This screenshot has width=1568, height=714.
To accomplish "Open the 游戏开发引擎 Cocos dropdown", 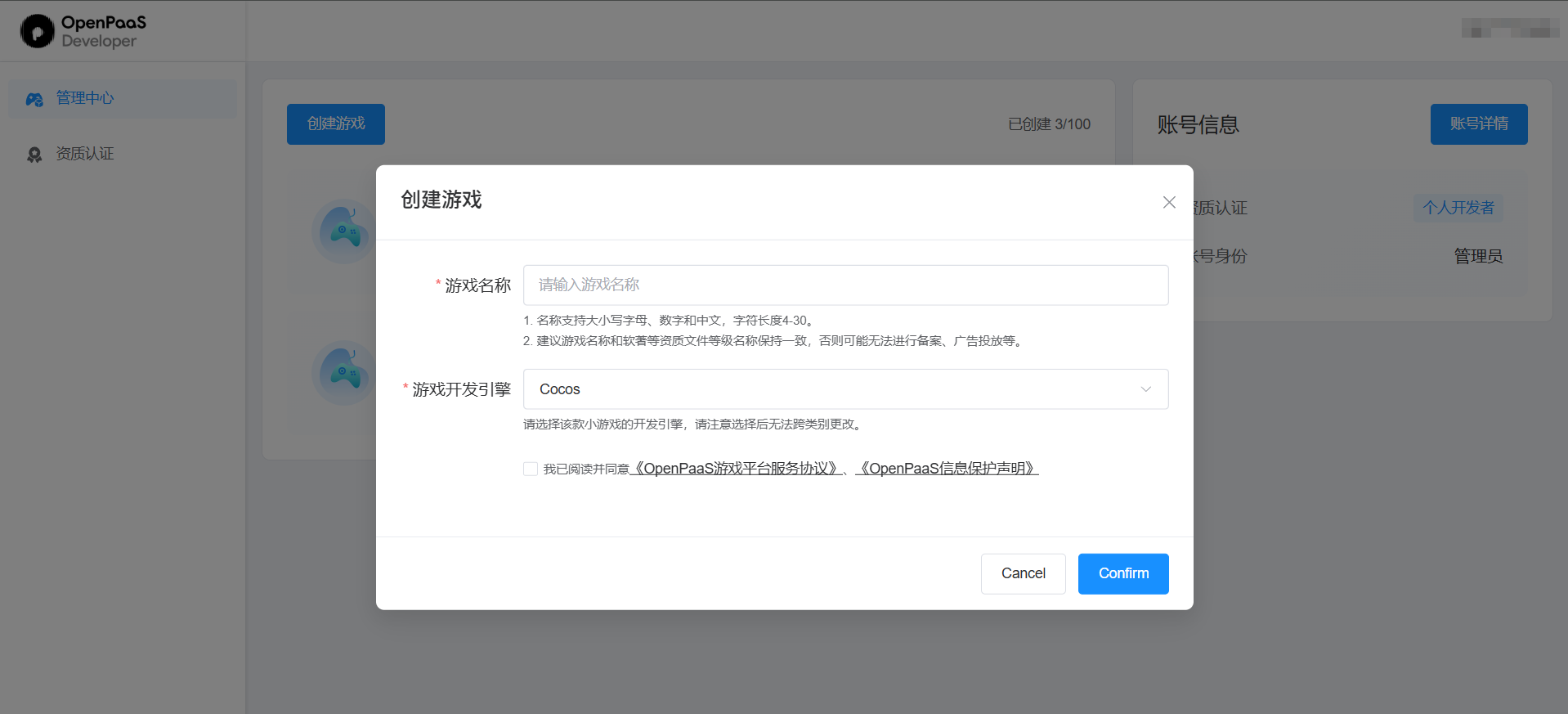I will pyautogui.click(x=845, y=389).
